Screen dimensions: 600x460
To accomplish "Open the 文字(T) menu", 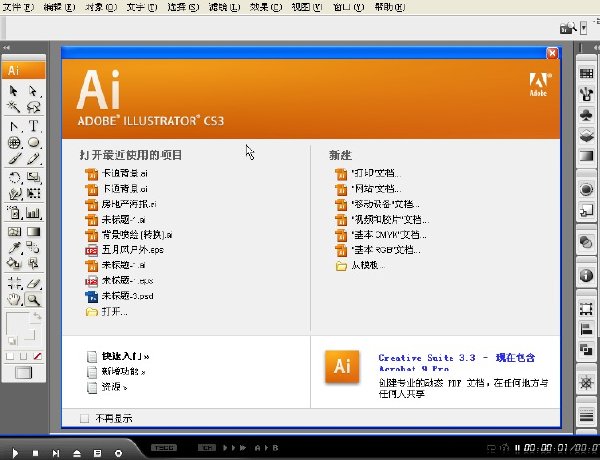I will click(x=142, y=7).
